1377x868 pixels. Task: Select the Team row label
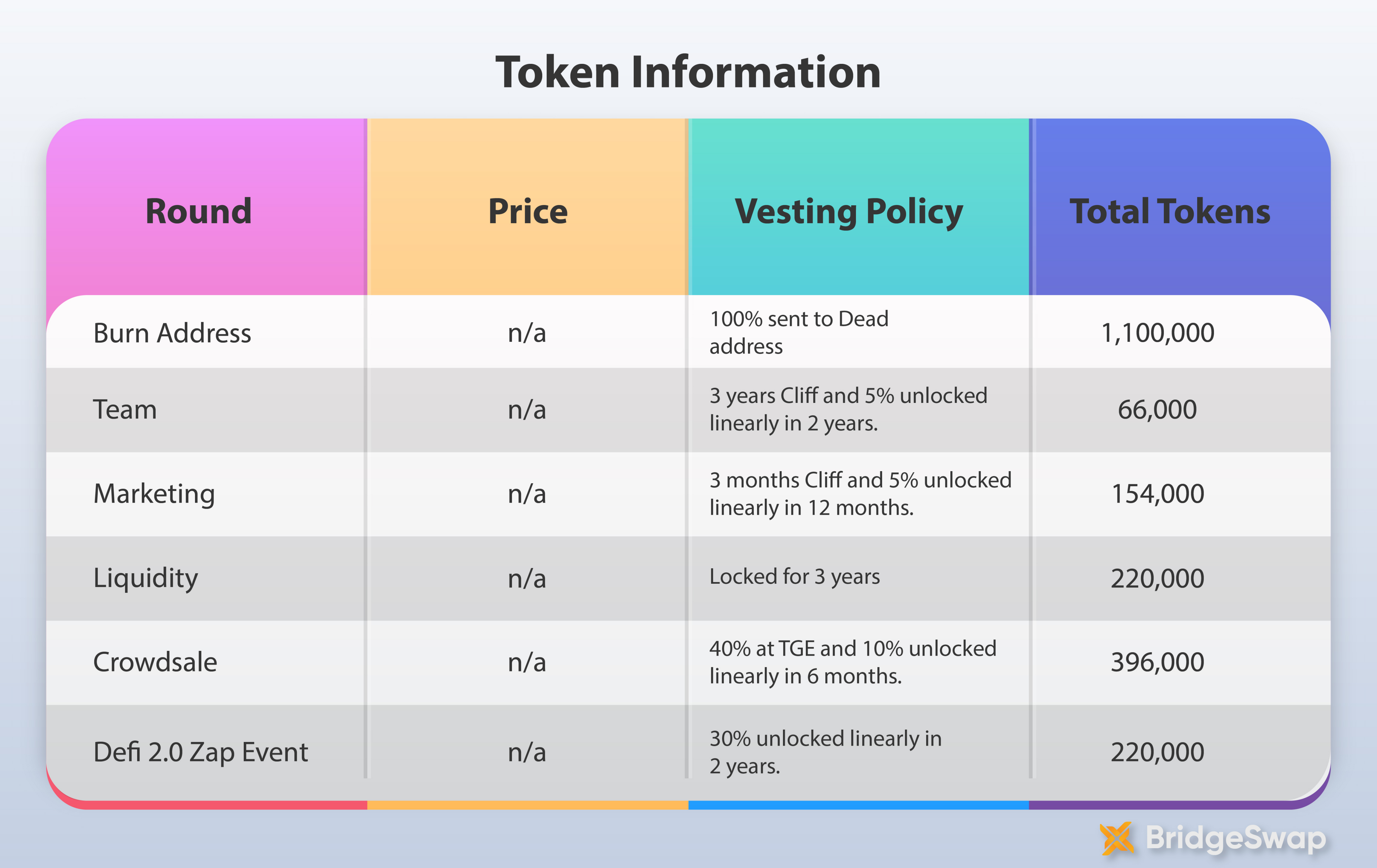[x=125, y=410]
